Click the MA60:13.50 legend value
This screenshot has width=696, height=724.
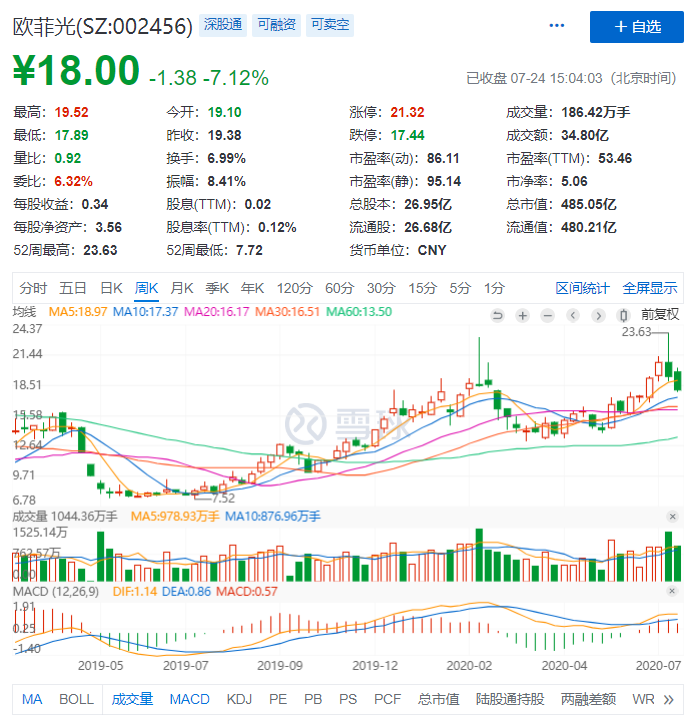click(359, 312)
